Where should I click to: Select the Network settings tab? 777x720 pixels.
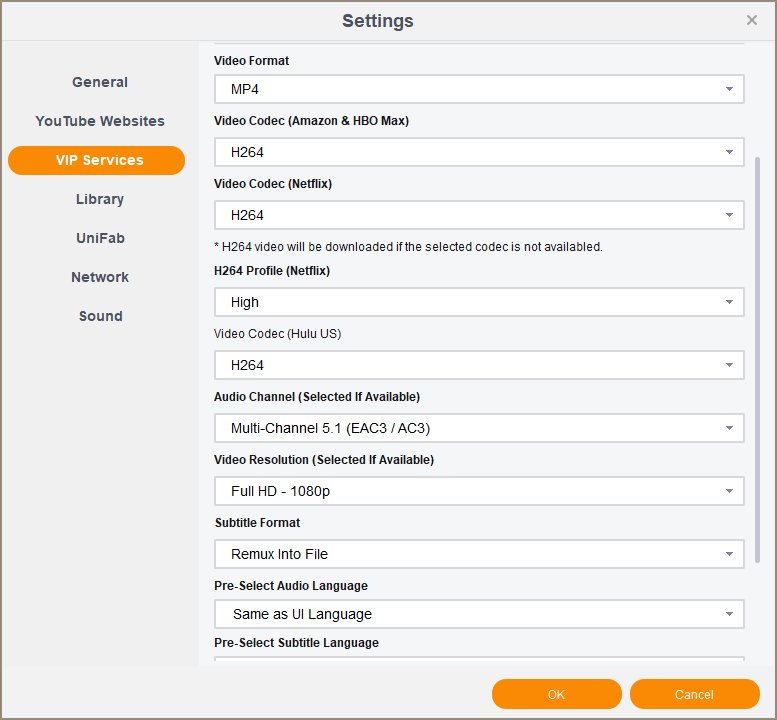[x=100, y=277]
